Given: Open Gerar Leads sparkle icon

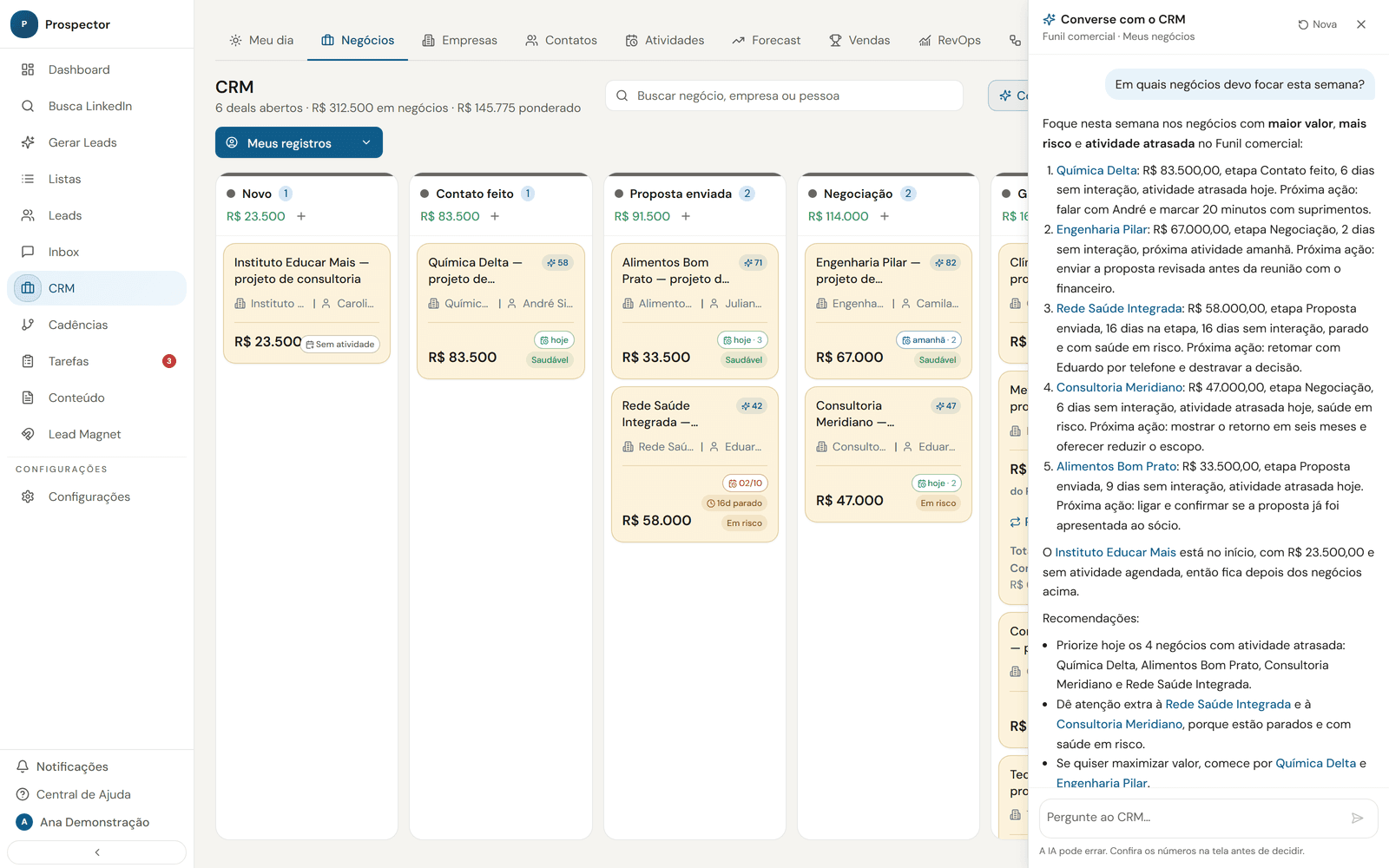Looking at the screenshot, I should point(28,142).
